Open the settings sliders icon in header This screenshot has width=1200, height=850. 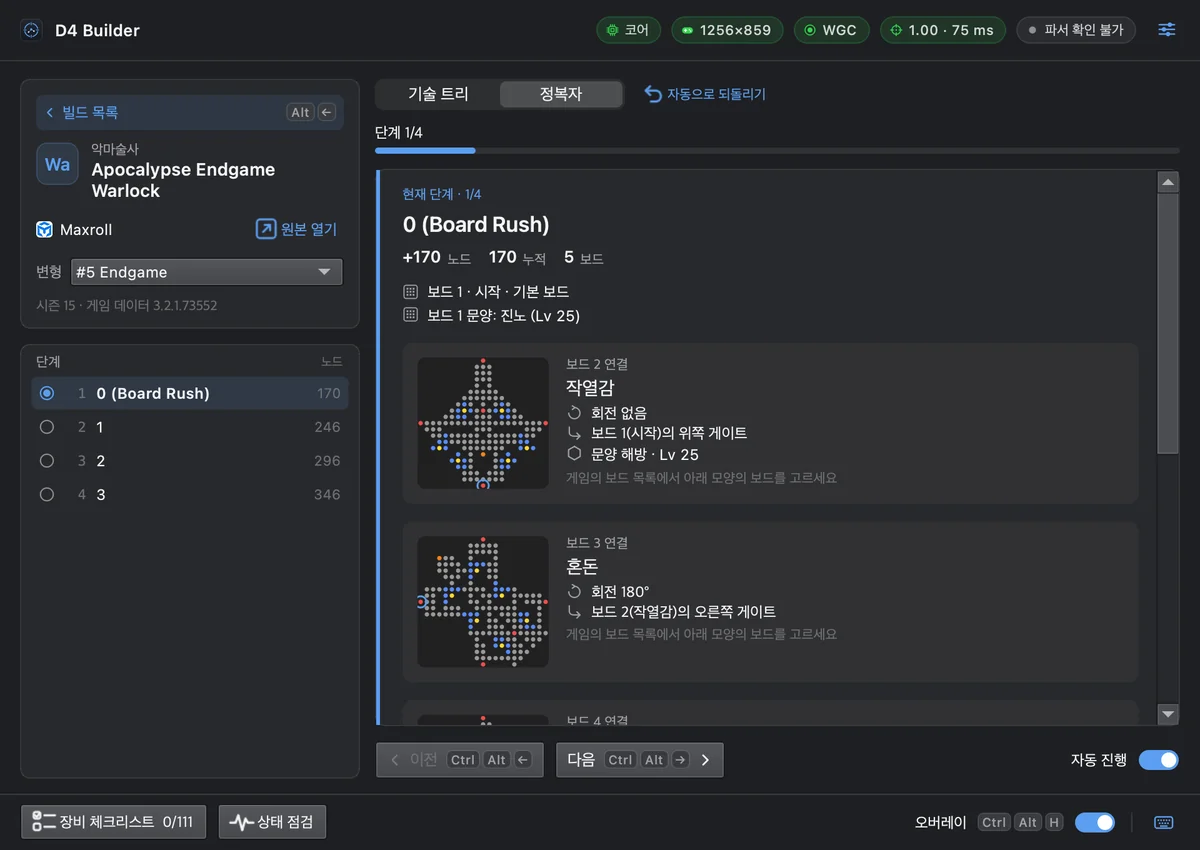(x=1167, y=30)
